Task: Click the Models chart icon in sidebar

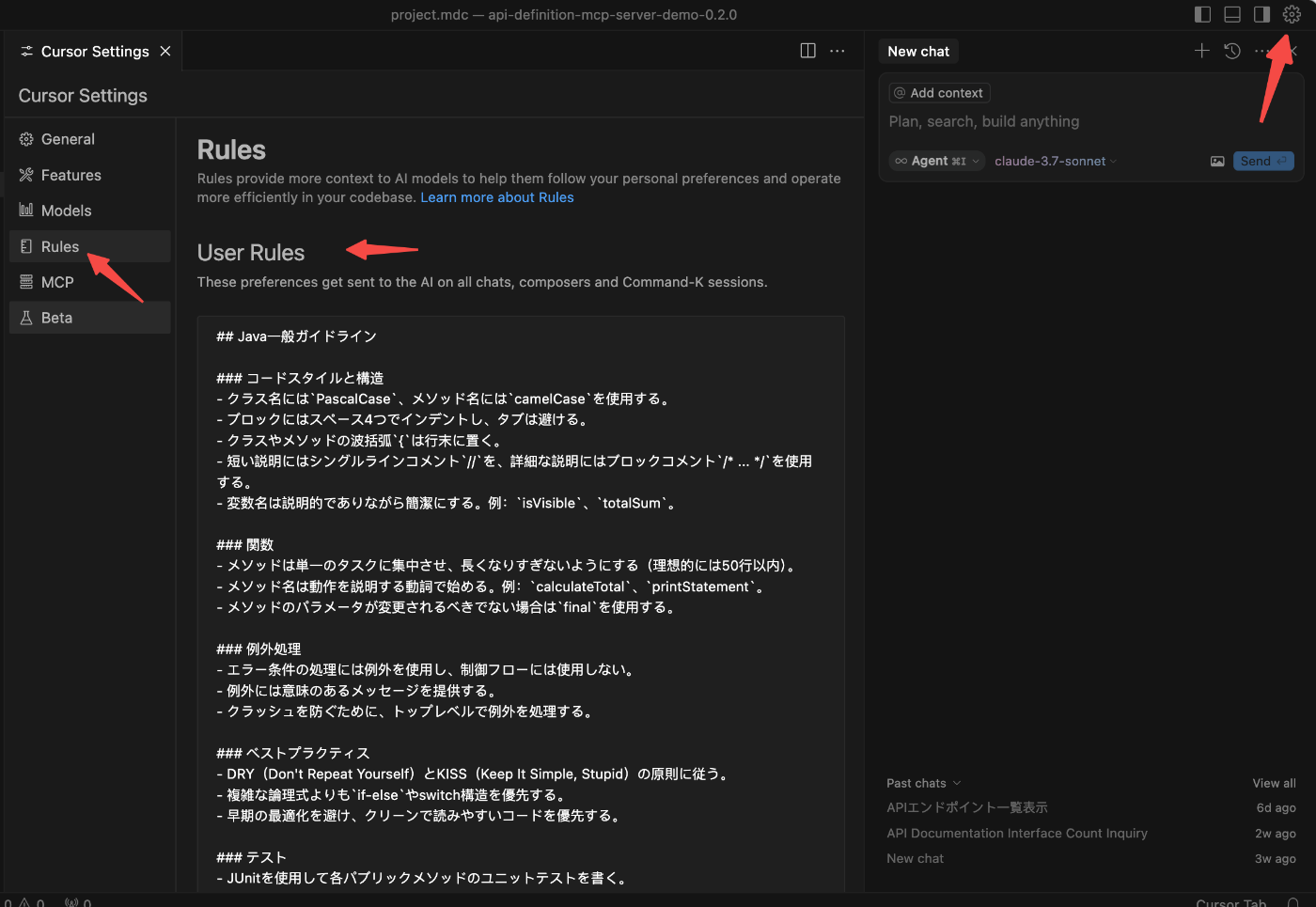Action: coord(26,211)
